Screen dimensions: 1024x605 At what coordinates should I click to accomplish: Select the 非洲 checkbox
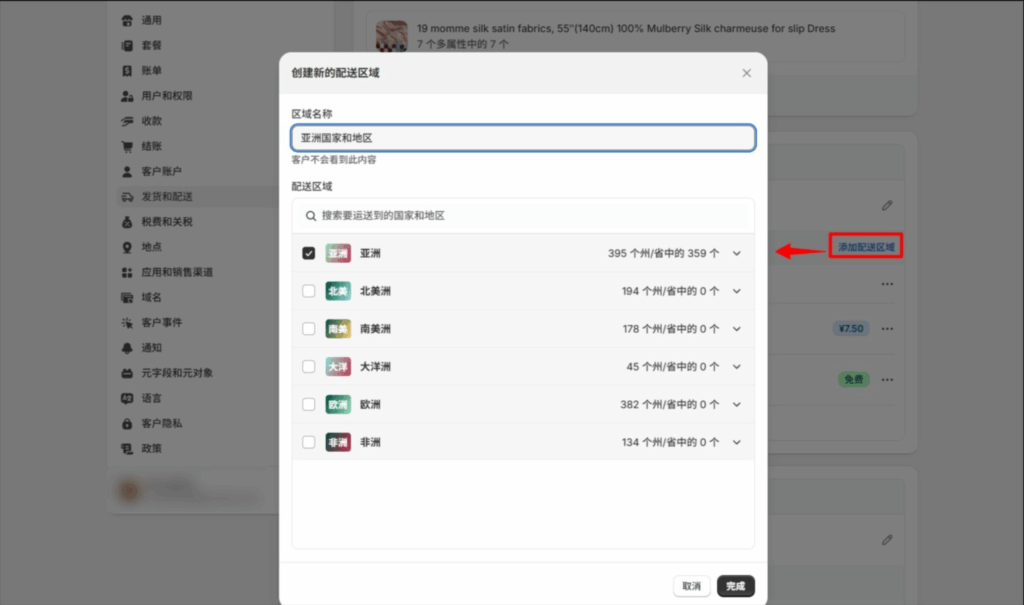click(x=309, y=442)
